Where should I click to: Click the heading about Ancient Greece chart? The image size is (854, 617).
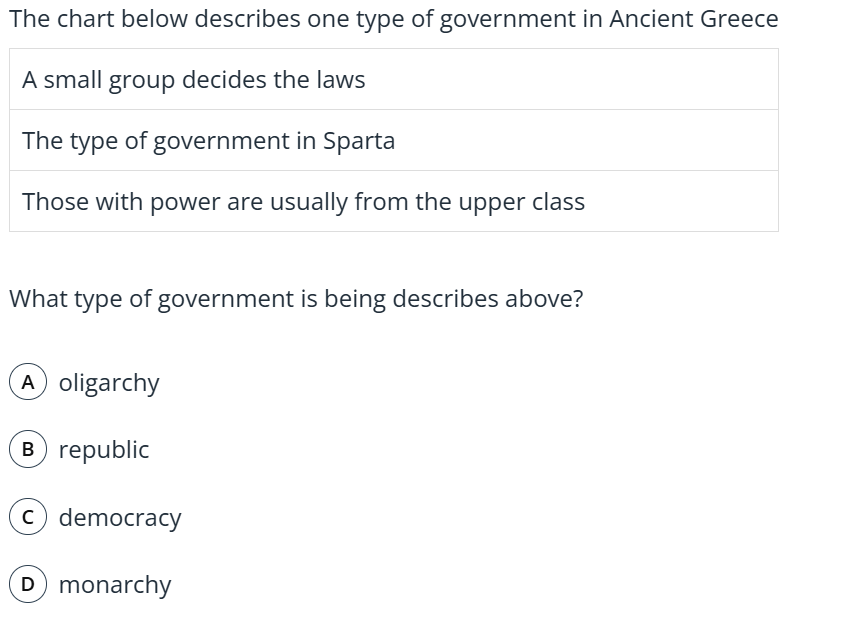pyautogui.click(x=394, y=19)
